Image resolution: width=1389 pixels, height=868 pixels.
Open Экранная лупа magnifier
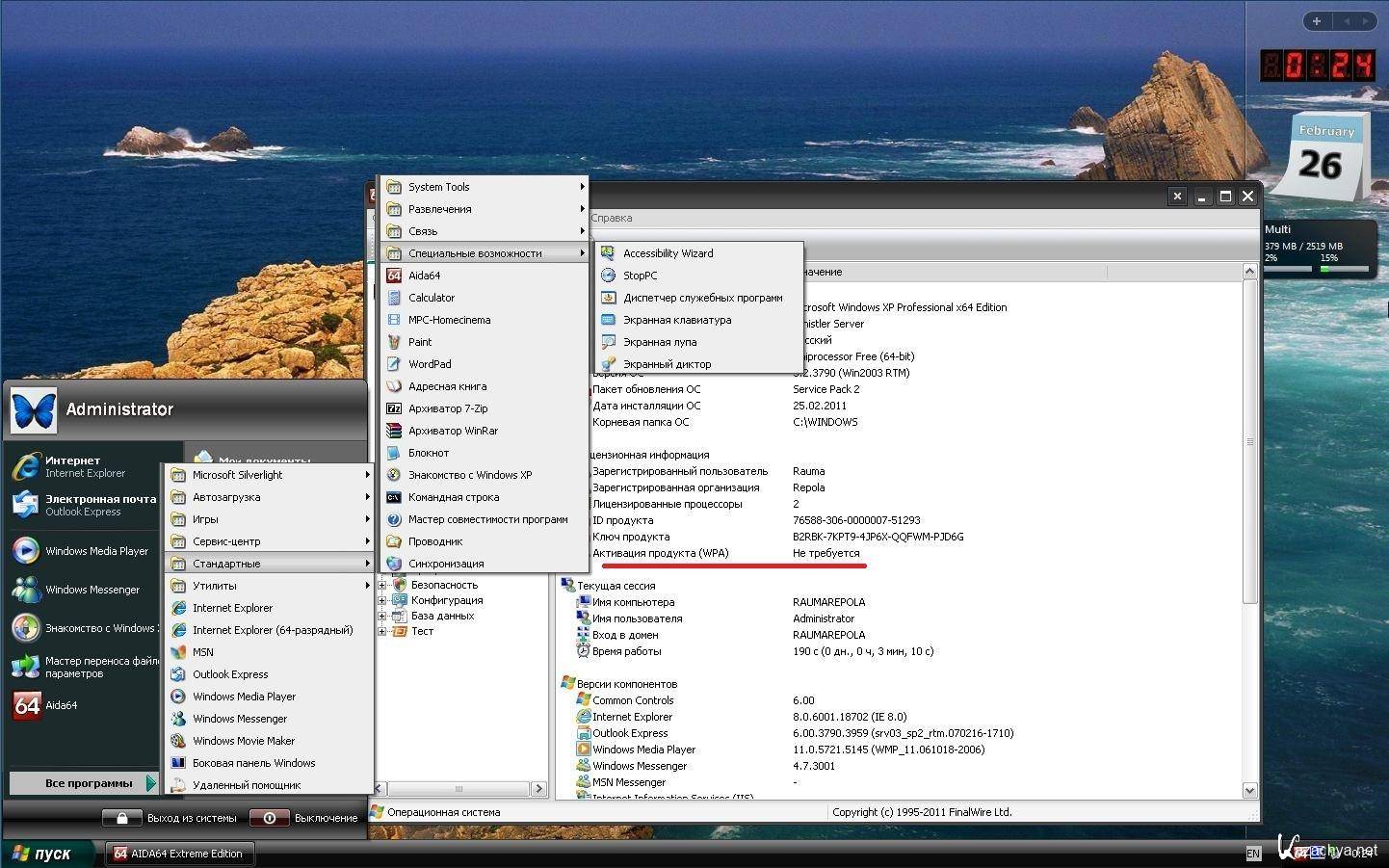point(699,342)
